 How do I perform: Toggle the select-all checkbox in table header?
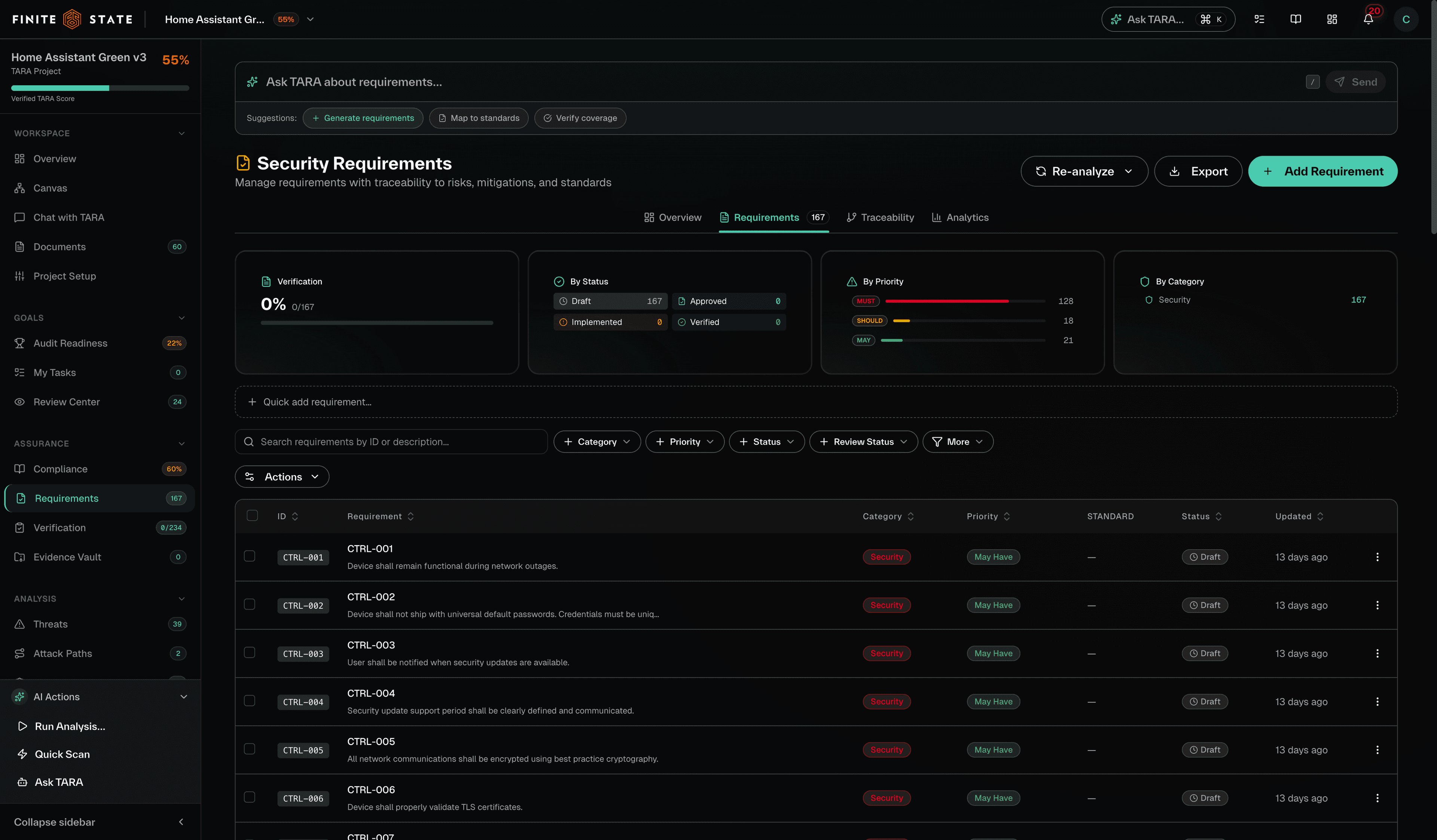tap(253, 516)
